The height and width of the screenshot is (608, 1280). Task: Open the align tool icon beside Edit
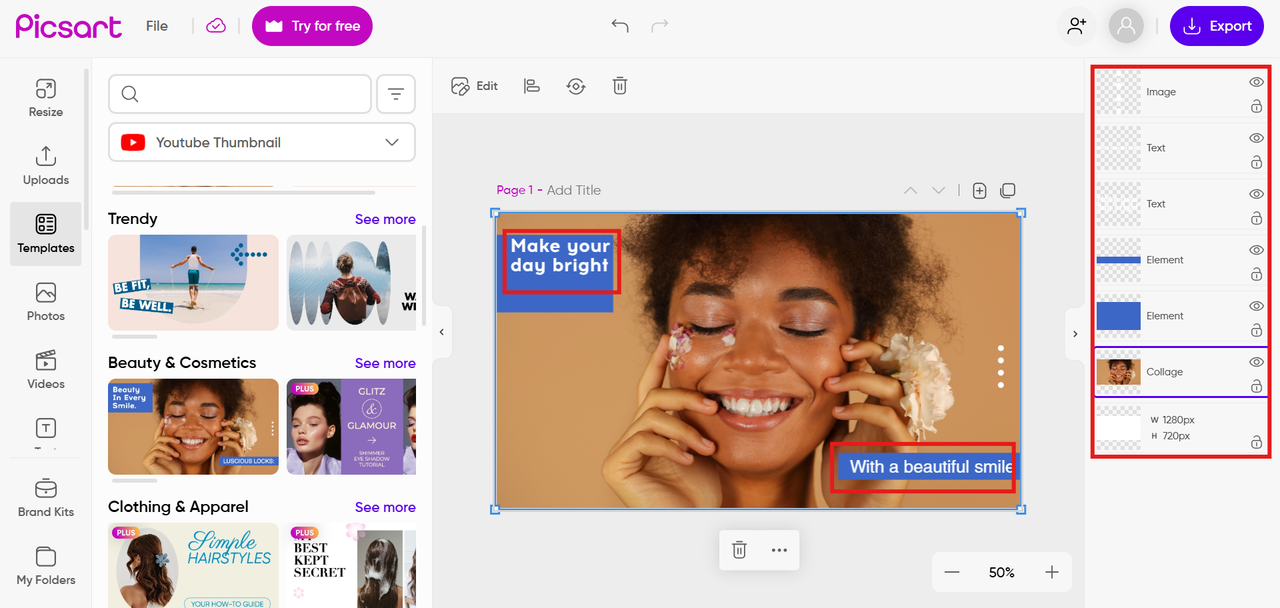[532, 86]
